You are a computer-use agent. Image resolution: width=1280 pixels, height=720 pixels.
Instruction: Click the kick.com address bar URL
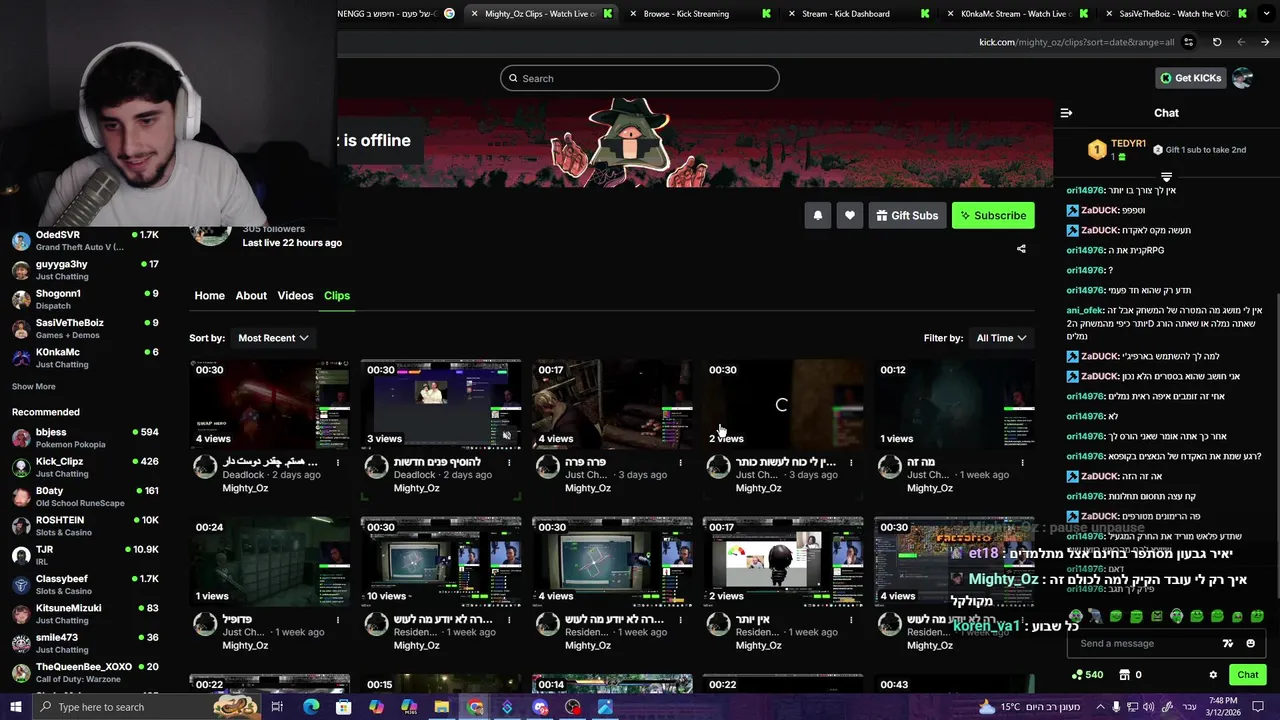[x=1076, y=42]
